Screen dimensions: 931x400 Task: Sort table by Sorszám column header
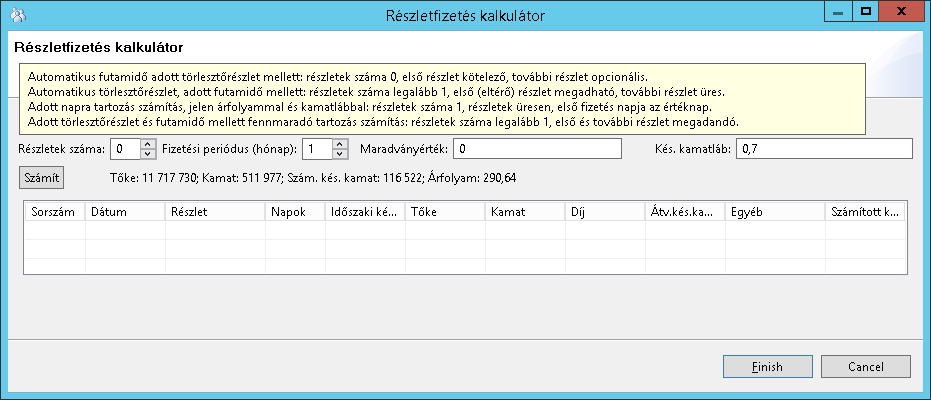[55, 212]
